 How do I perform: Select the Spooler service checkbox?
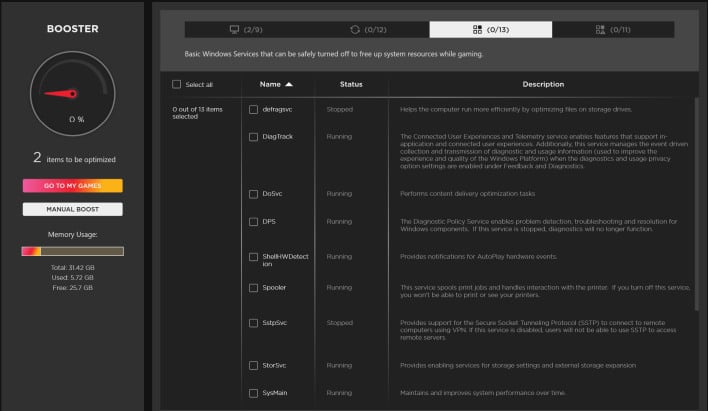pos(253,287)
